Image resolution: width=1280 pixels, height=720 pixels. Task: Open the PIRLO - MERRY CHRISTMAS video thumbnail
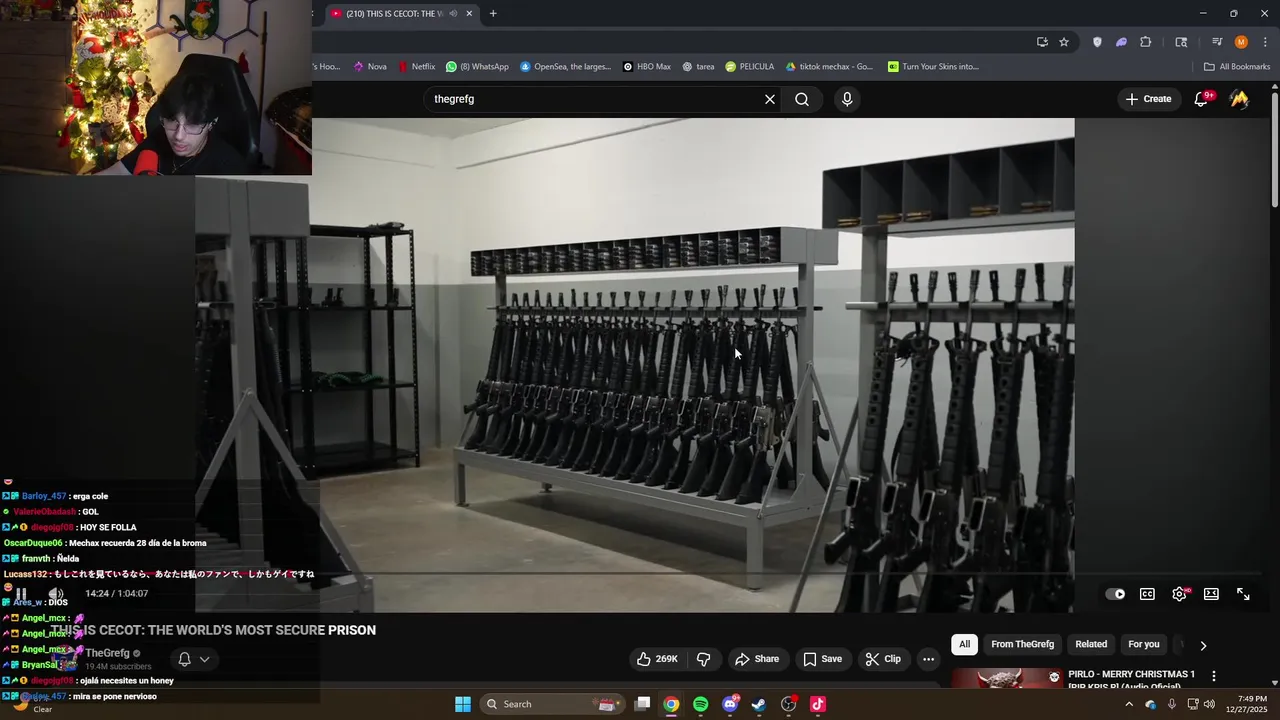pos(1007,678)
